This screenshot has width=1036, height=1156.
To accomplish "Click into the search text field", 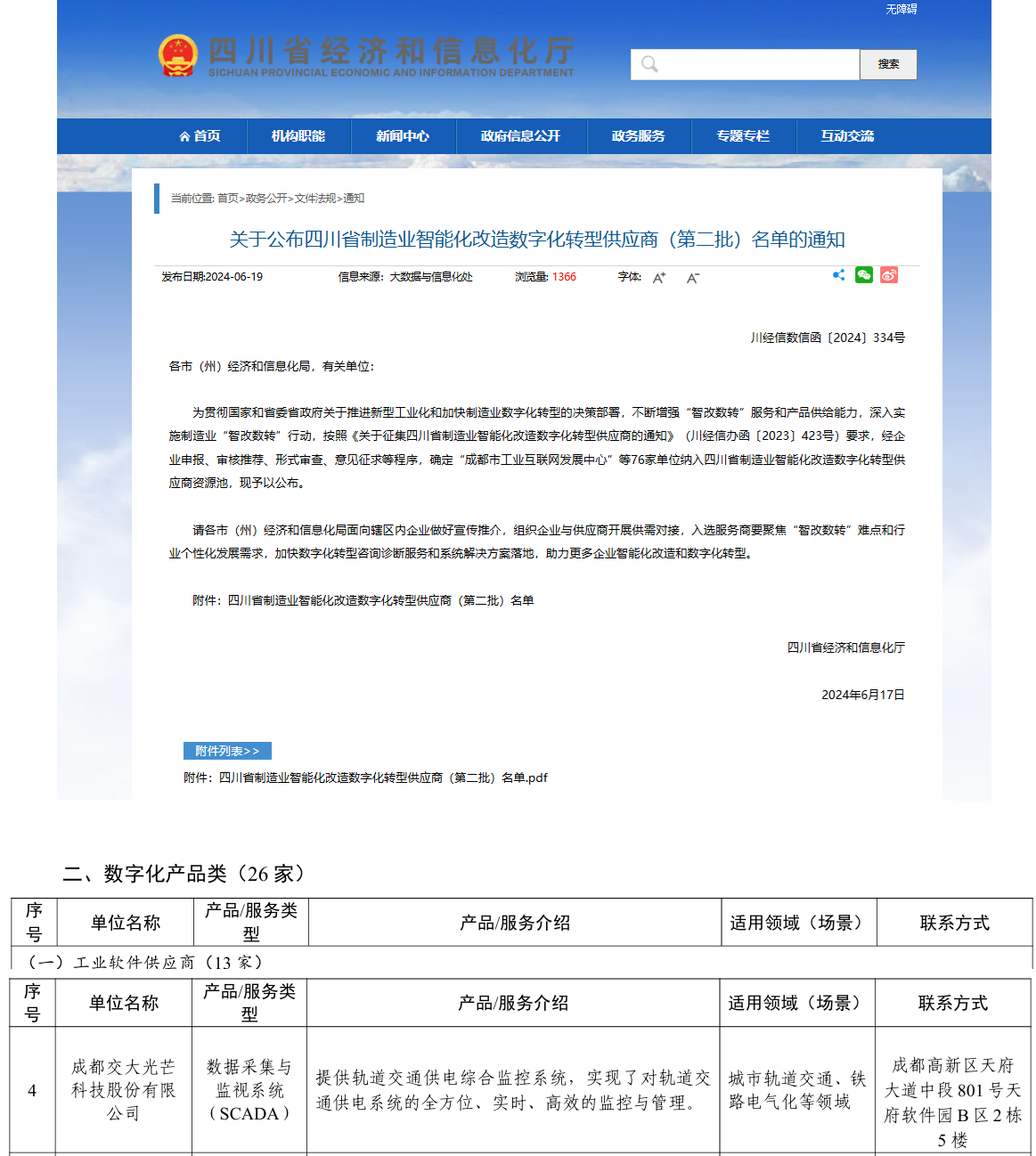I will pyautogui.click(x=757, y=64).
